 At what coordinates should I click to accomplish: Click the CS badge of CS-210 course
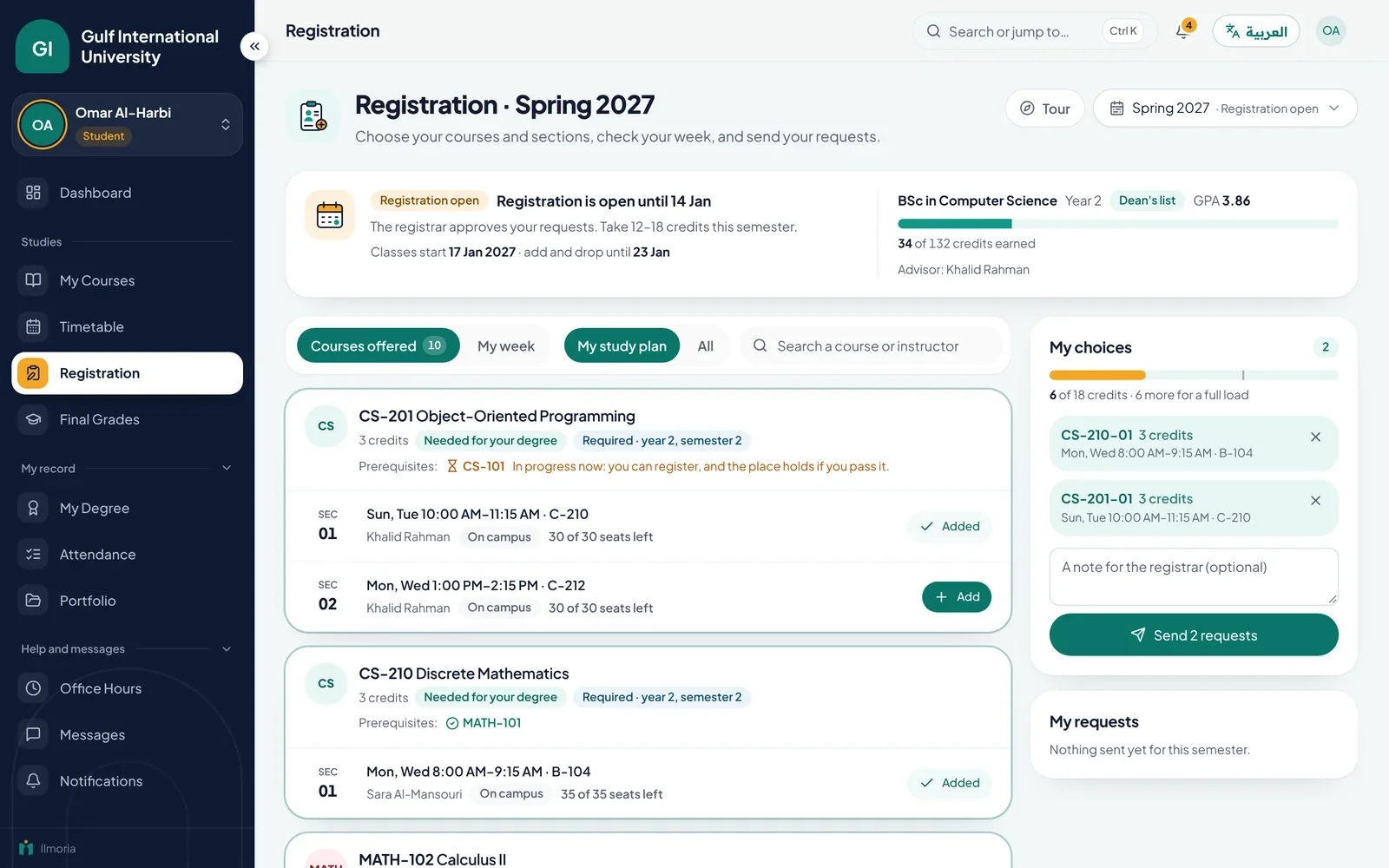326,683
